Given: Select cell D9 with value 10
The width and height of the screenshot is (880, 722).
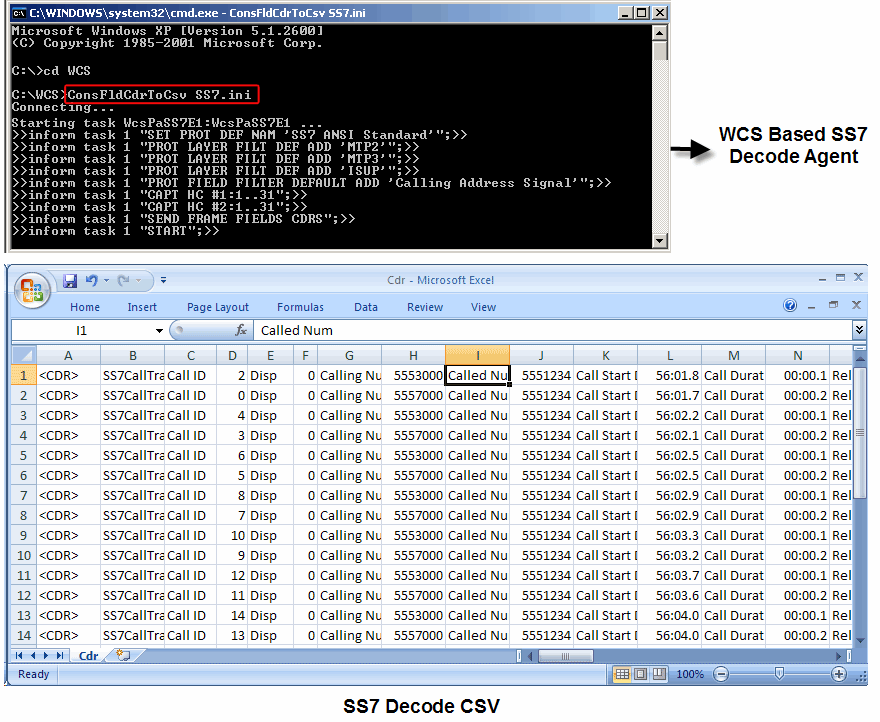Looking at the screenshot, I should [232, 535].
